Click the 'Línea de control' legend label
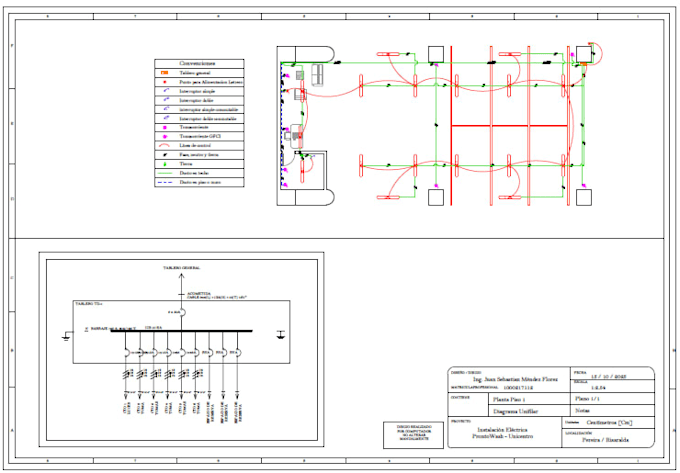This screenshot has width=680, height=473. (196, 146)
